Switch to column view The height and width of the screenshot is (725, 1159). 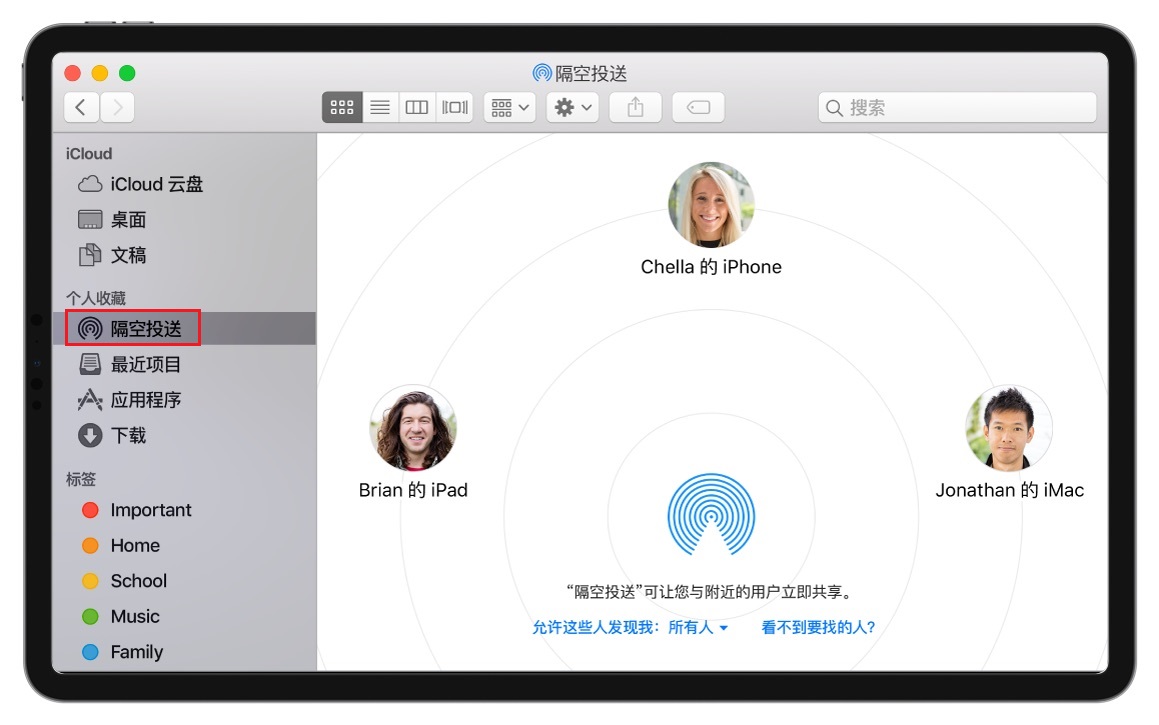tap(417, 108)
